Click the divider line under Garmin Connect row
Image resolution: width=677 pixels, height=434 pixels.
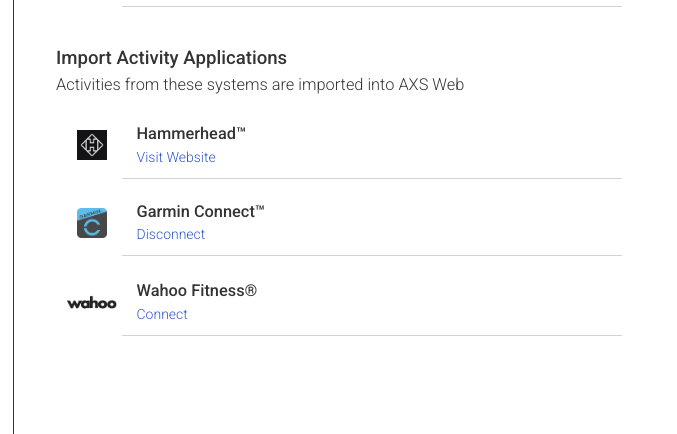[371, 255]
